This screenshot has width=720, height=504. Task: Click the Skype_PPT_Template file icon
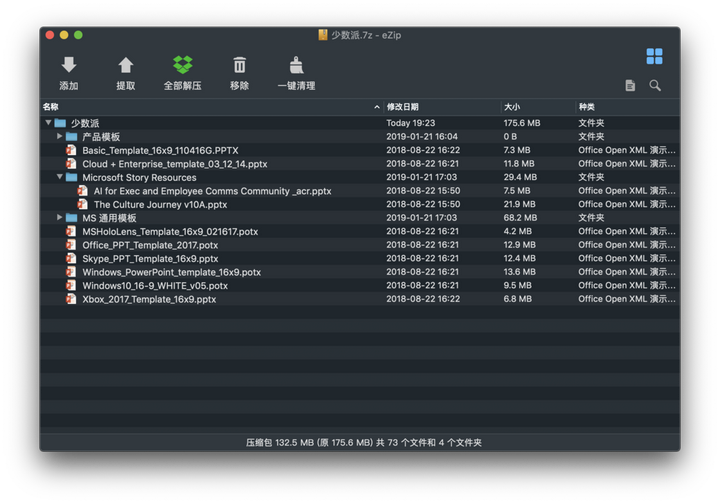(x=71, y=258)
